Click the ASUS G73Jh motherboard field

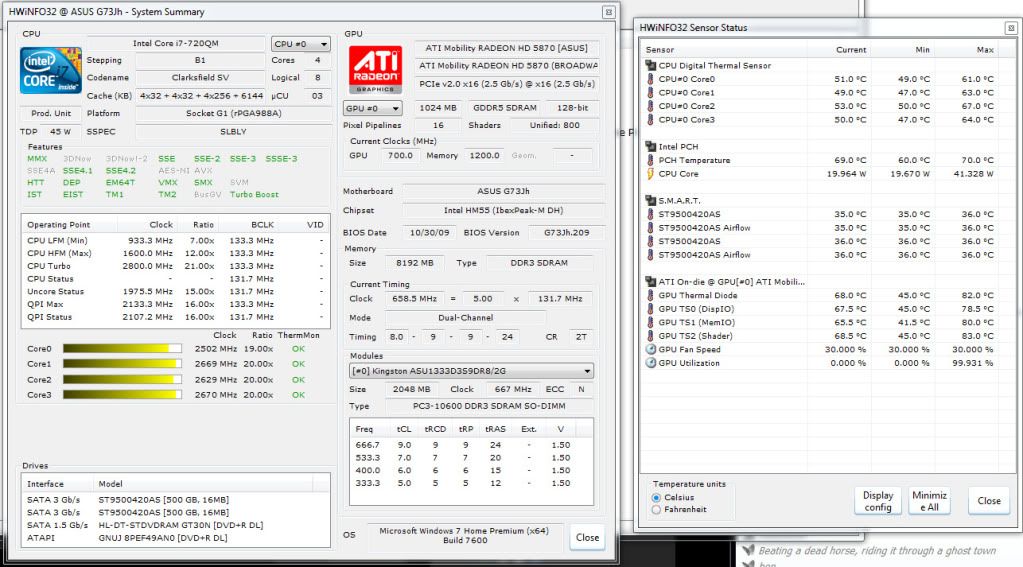503,191
